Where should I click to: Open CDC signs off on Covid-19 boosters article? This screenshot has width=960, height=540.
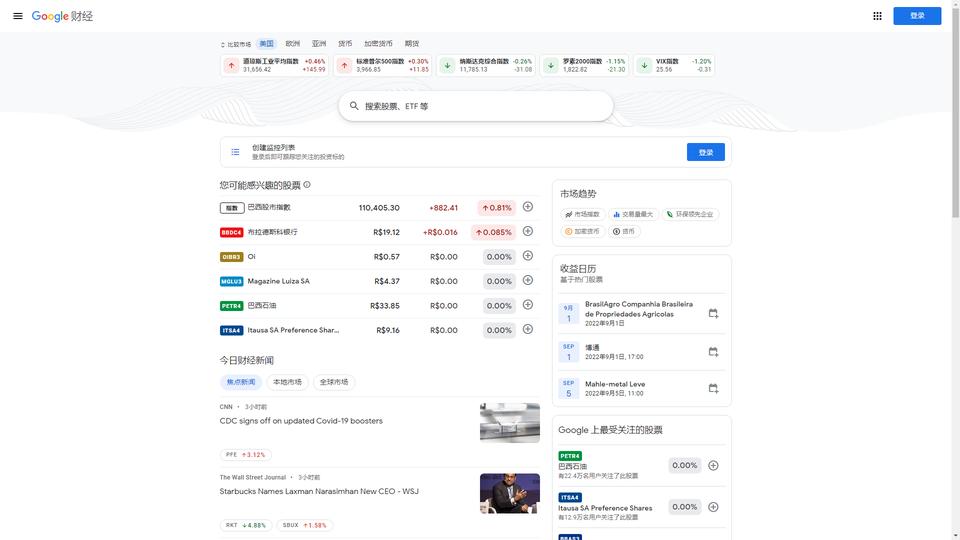(x=301, y=421)
